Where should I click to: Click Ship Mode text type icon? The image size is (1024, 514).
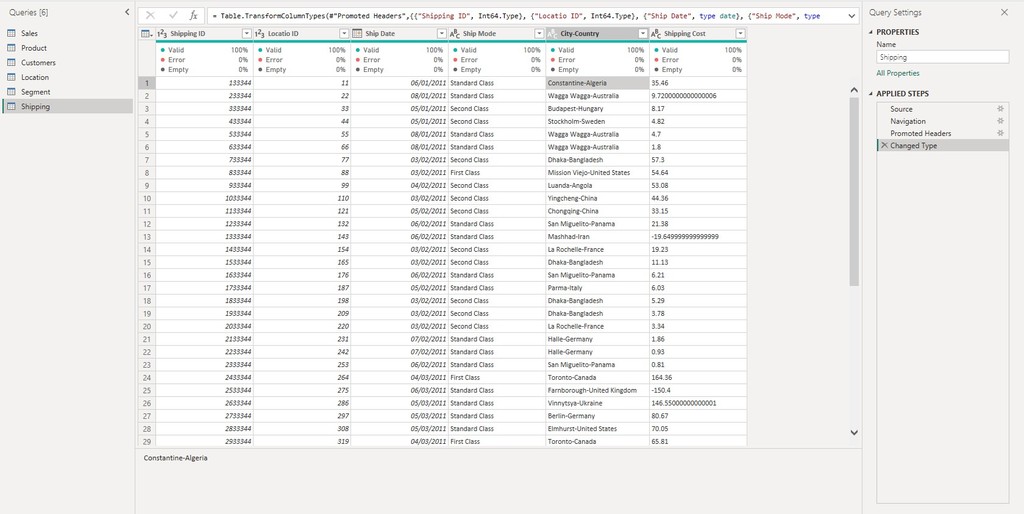click(455, 34)
